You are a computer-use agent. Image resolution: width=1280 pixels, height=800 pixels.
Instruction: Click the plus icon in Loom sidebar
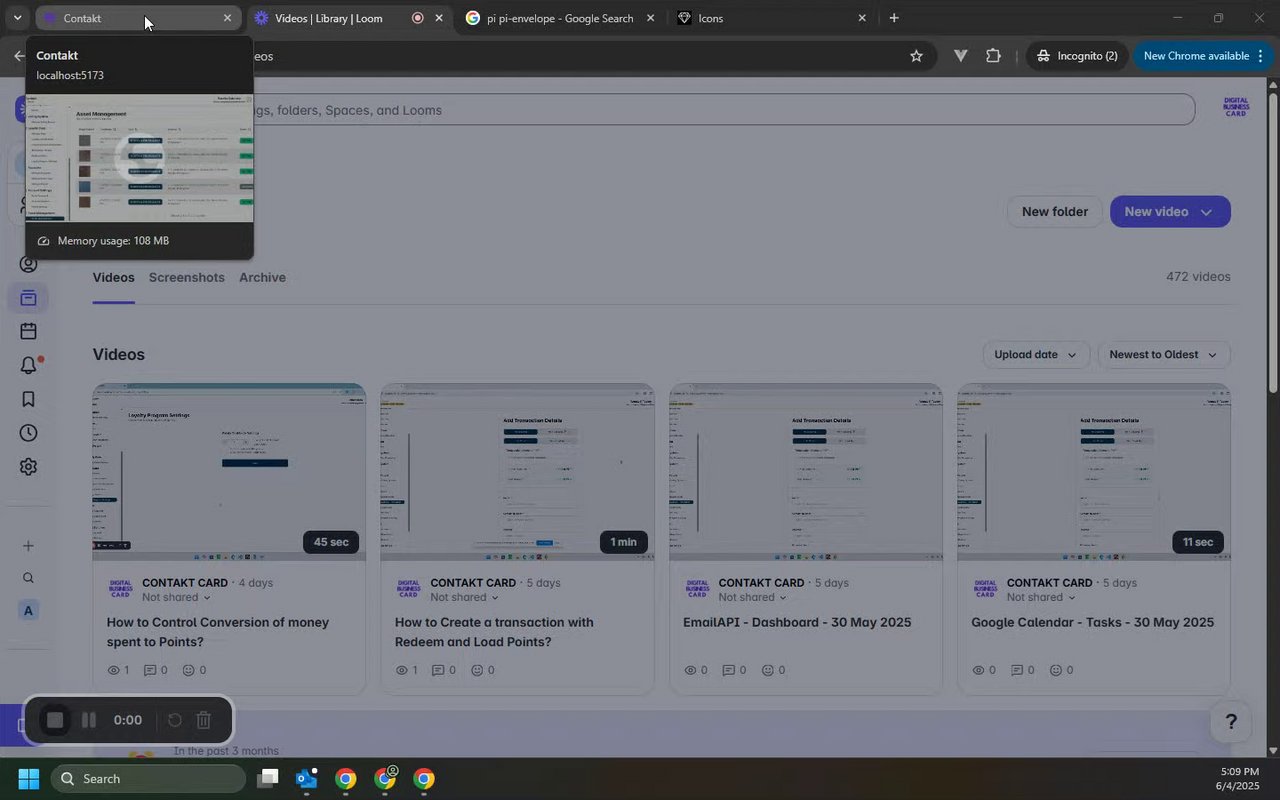click(28, 546)
